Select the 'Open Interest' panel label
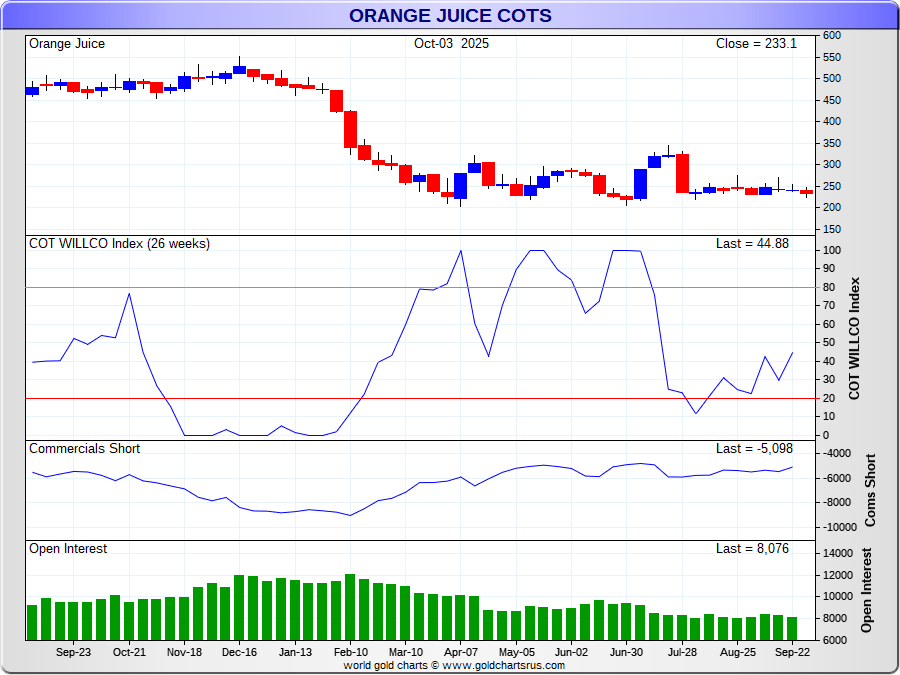Image resolution: width=900 pixels, height=675 pixels. click(x=68, y=549)
